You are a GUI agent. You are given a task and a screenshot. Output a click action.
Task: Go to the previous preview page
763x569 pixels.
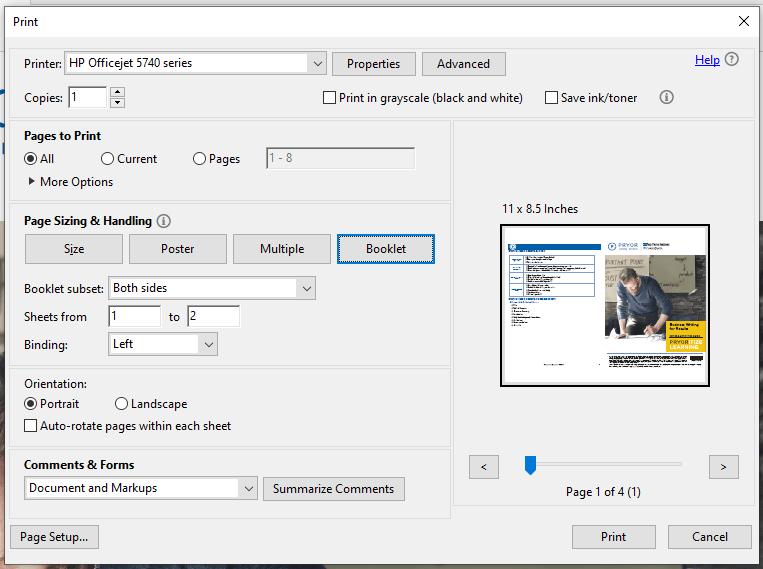click(483, 466)
